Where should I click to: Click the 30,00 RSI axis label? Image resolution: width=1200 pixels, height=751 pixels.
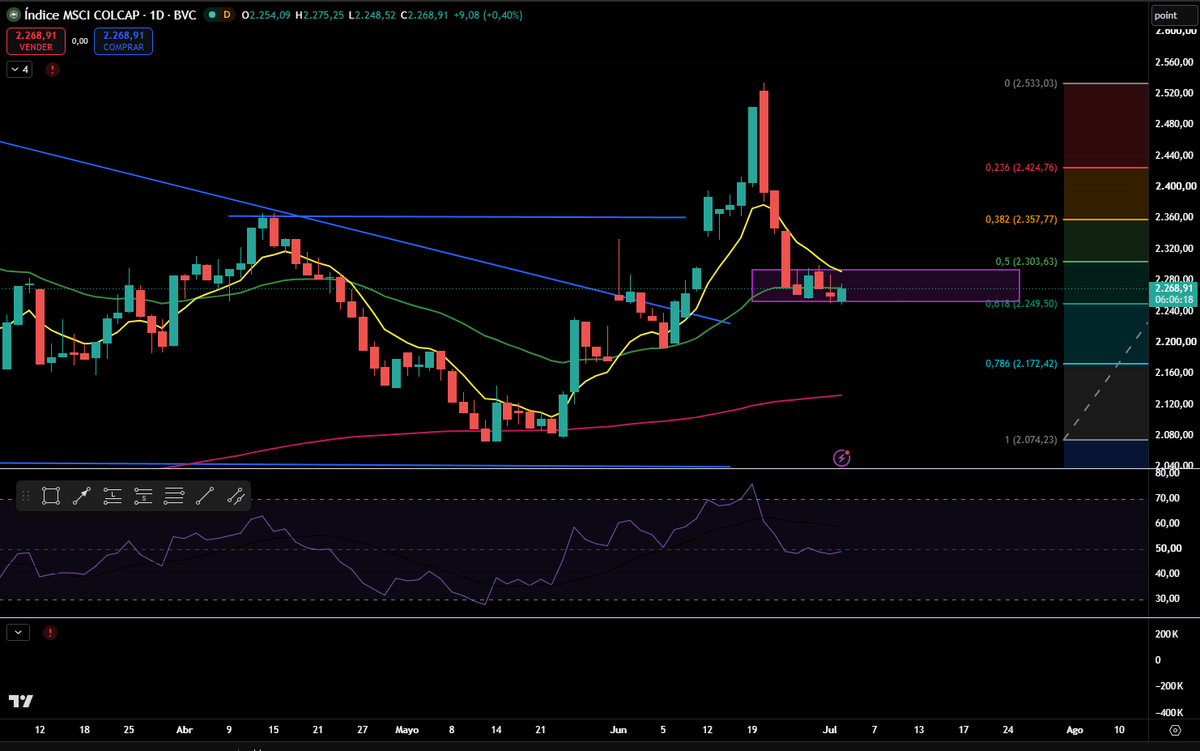[1167, 599]
